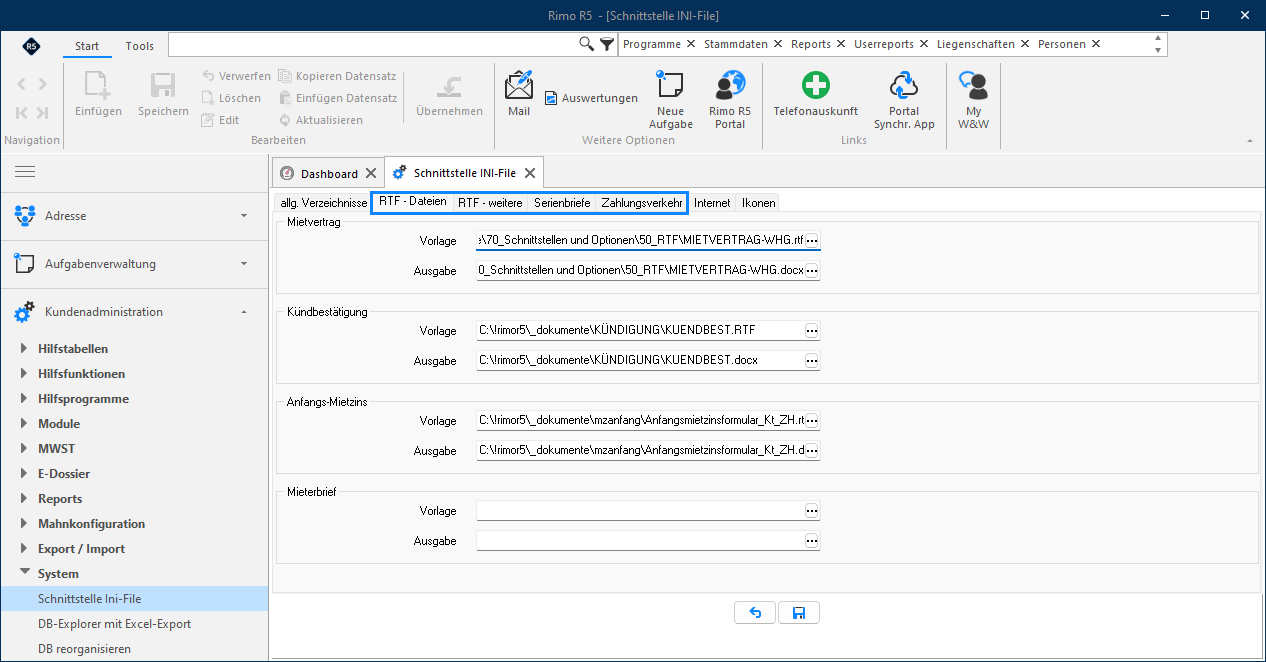
Task: Toggle the hamburger sidebar menu
Action: click(25, 172)
